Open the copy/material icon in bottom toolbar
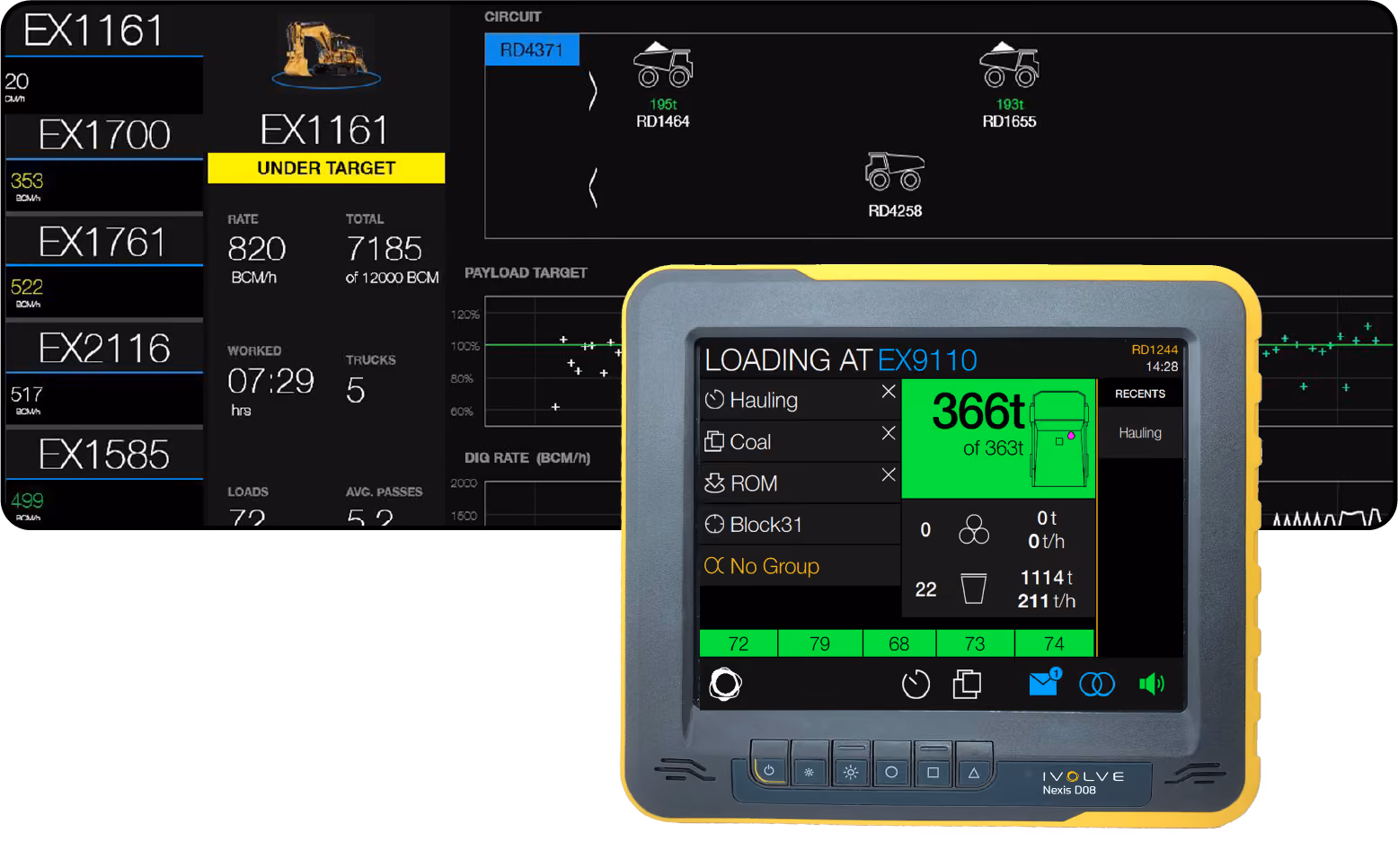The height and width of the screenshot is (868, 1398). 967,684
